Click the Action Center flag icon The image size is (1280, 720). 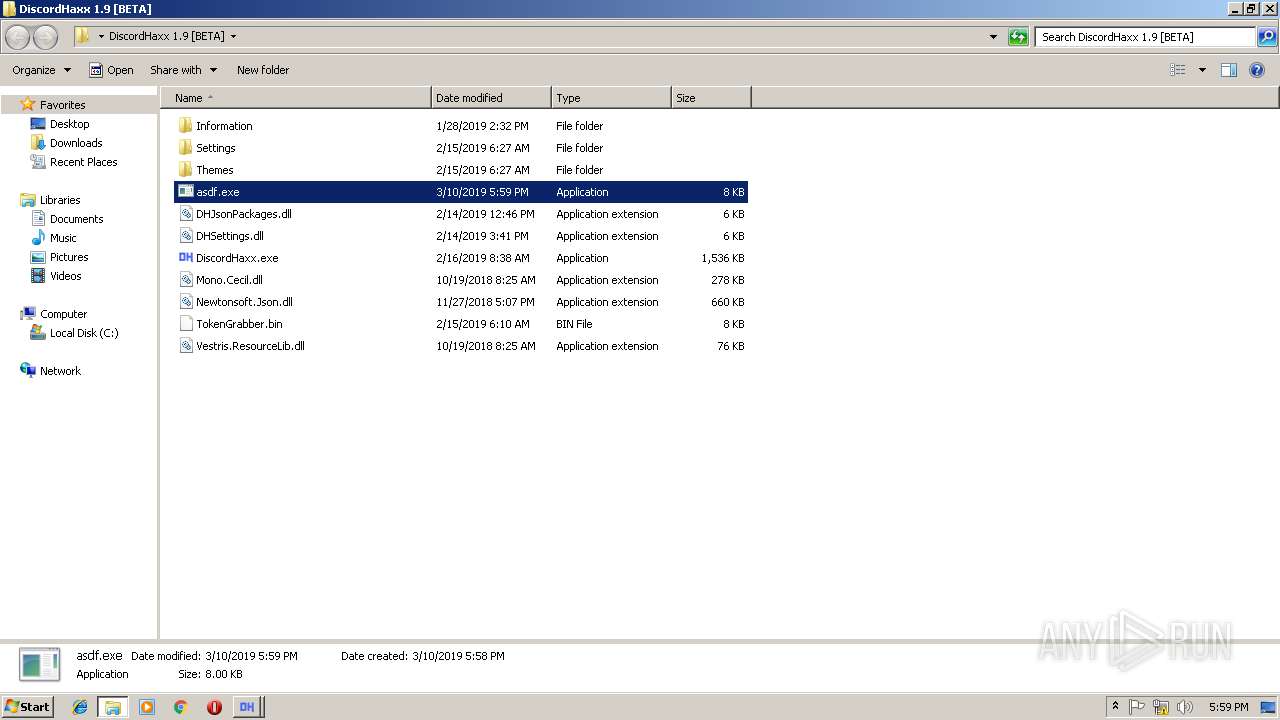[x=1138, y=707]
